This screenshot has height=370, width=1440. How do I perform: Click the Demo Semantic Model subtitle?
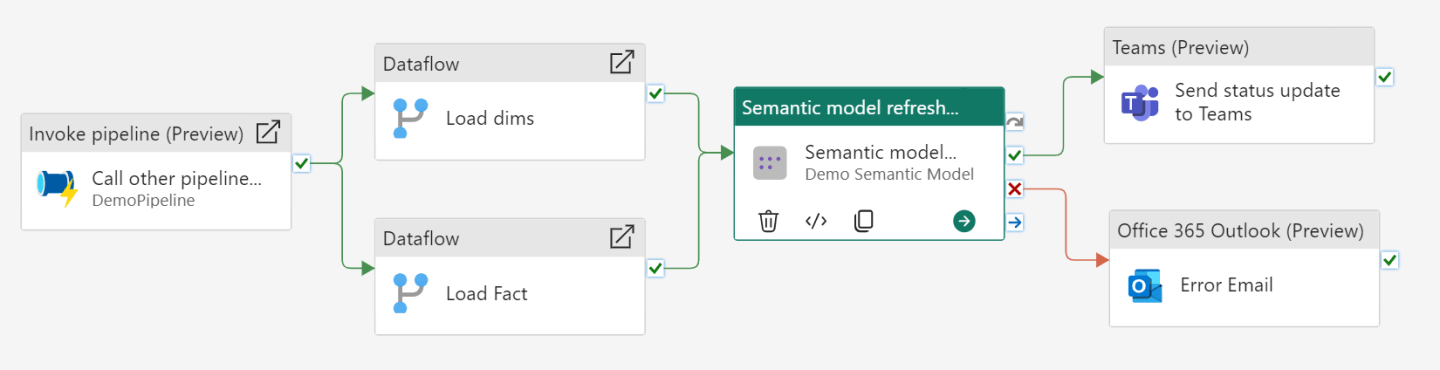(x=889, y=175)
